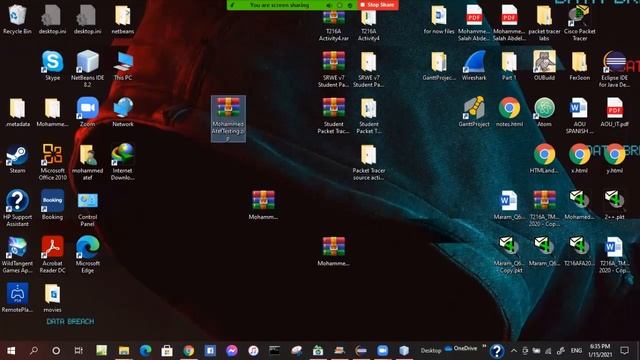
Task: Open the Fer3oon folder
Action: 579,65
